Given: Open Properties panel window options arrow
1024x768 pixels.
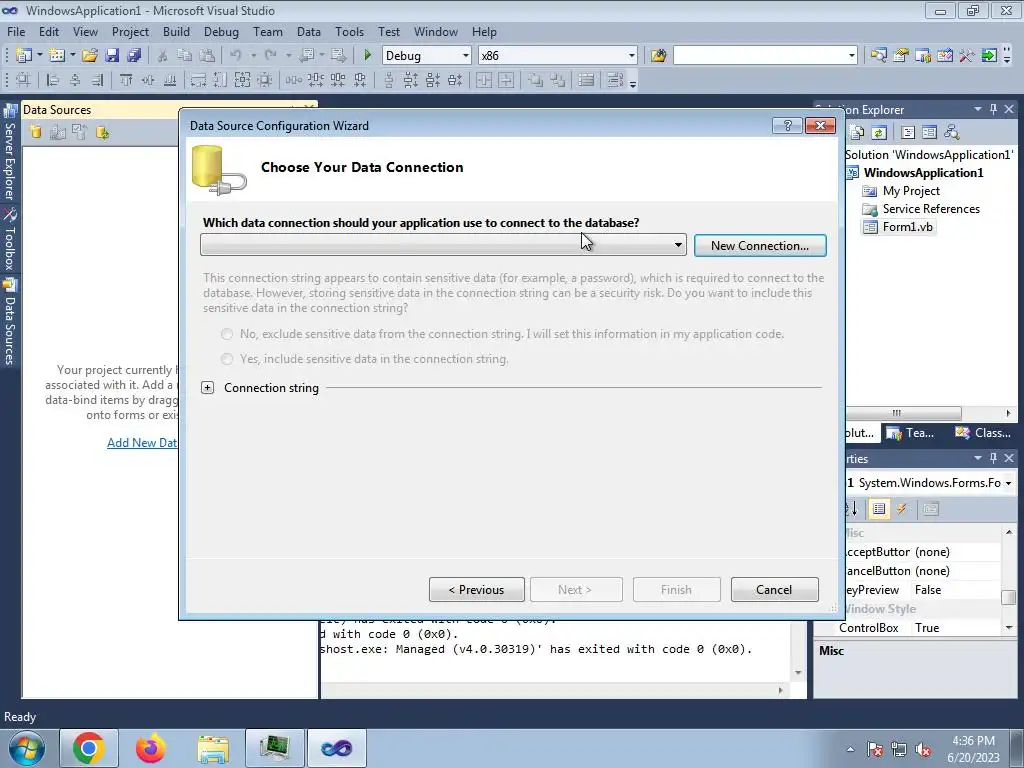Looking at the screenshot, I should tap(978, 458).
